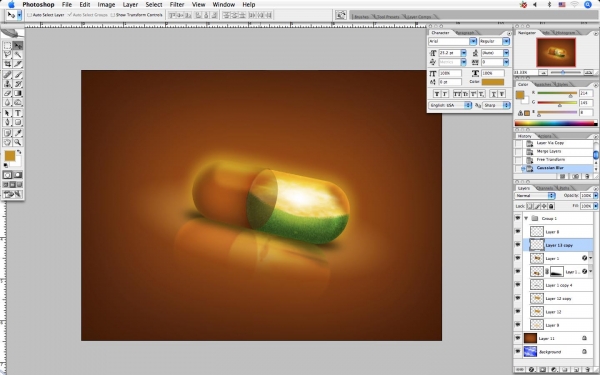Viewport: 600px width, 375px height.
Task: Select the Clone Stamp tool
Action: [7, 84]
